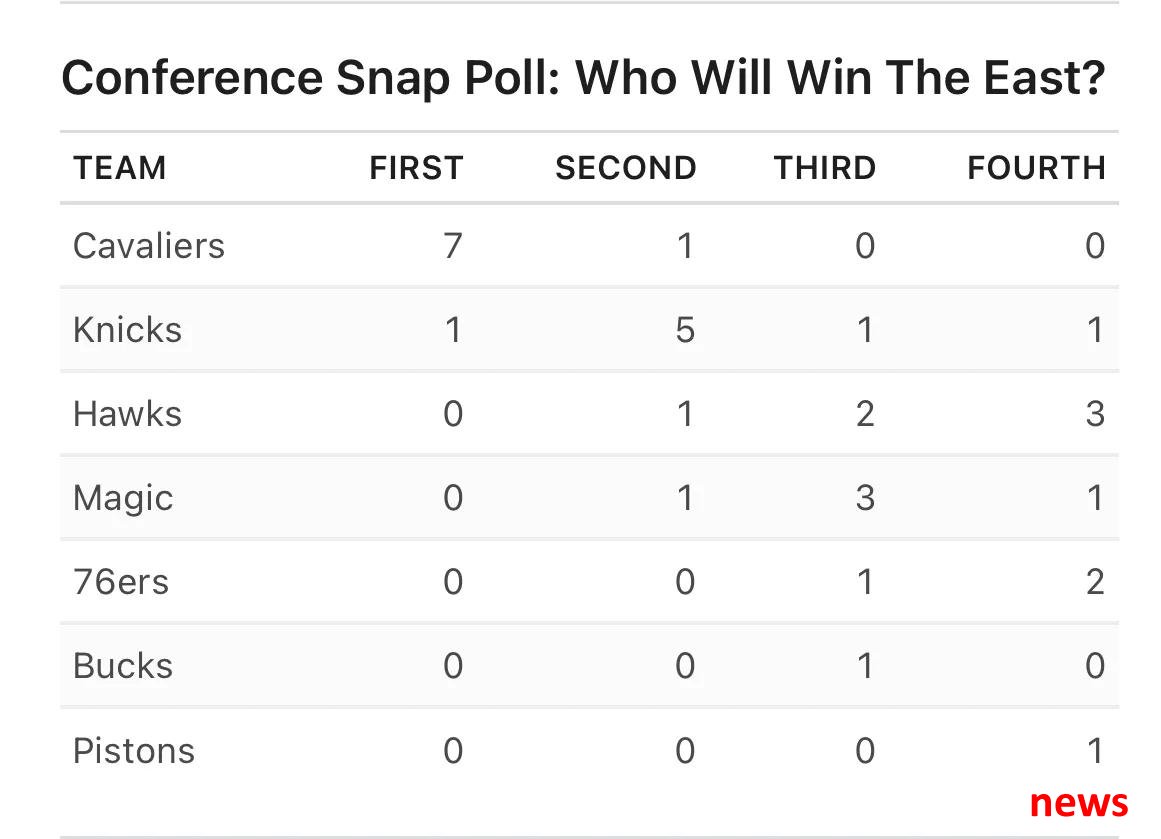Select the Hawks team name

point(127,413)
